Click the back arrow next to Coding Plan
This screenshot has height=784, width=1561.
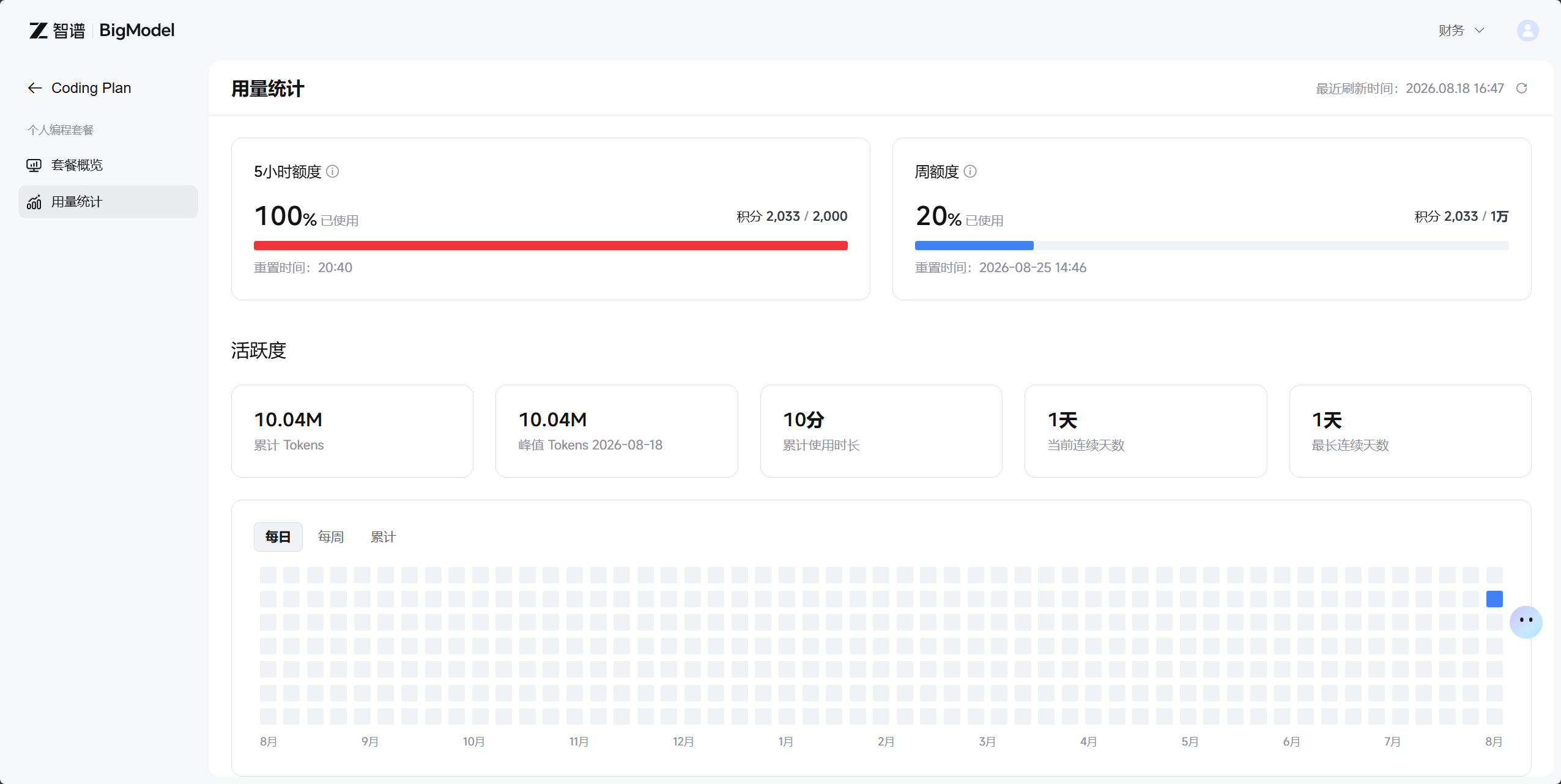tap(35, 88)
